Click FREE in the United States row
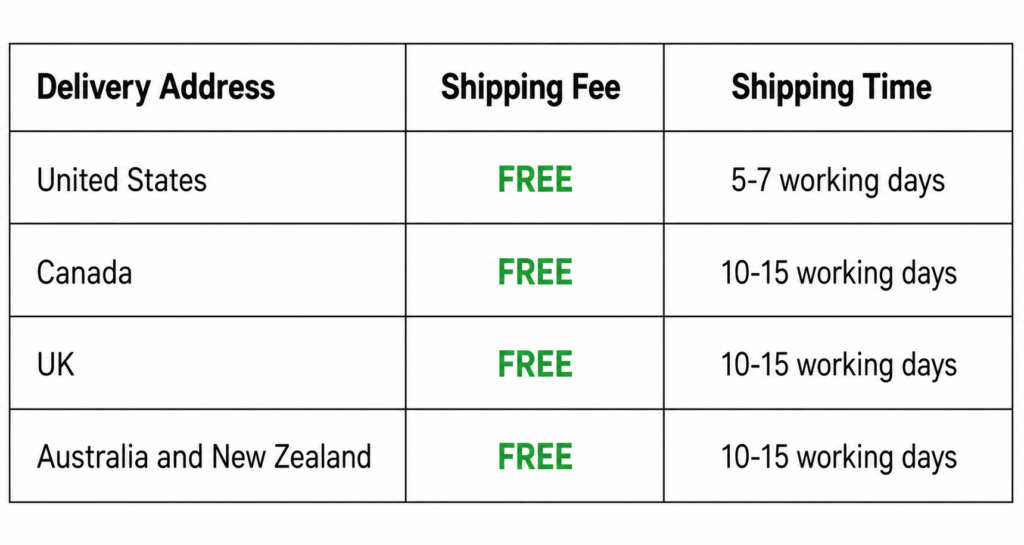The height and width of the screenshot is (545, 1024). point(535,179)
